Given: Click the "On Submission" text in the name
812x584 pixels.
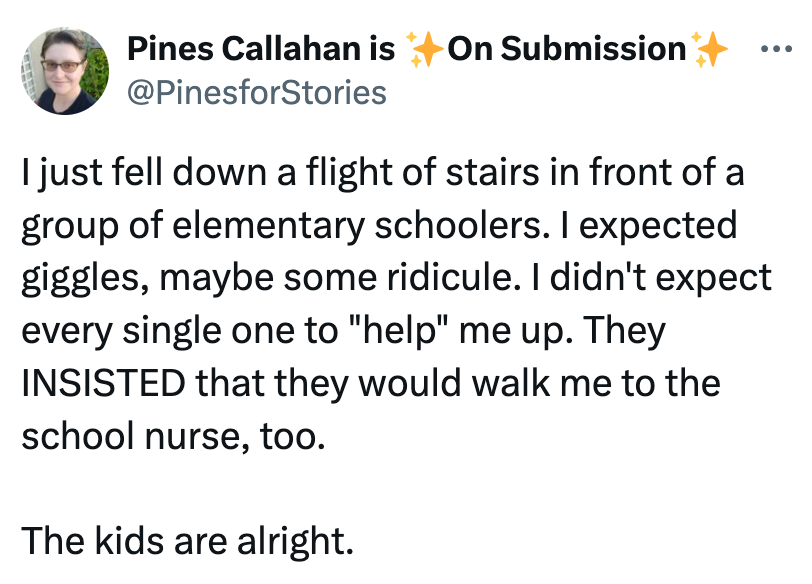Looking at the screenshot, I should (x=566, y=48).
